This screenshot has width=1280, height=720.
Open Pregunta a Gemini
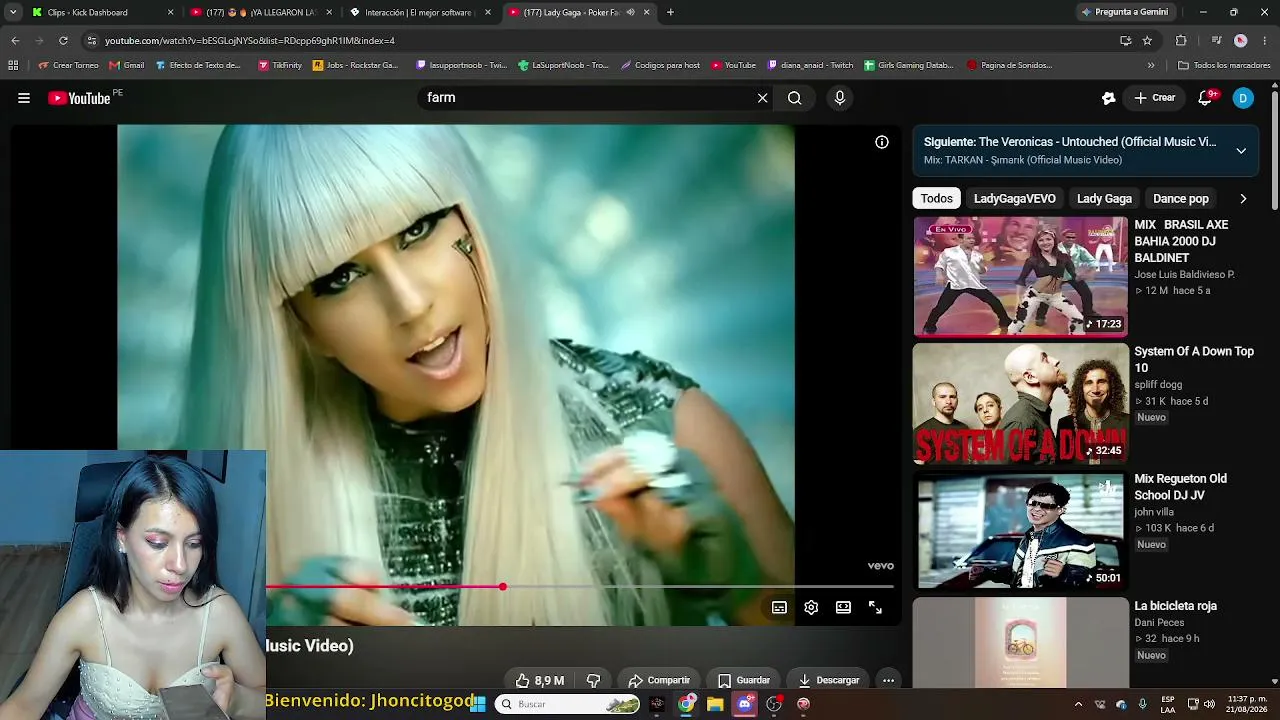1124,12
